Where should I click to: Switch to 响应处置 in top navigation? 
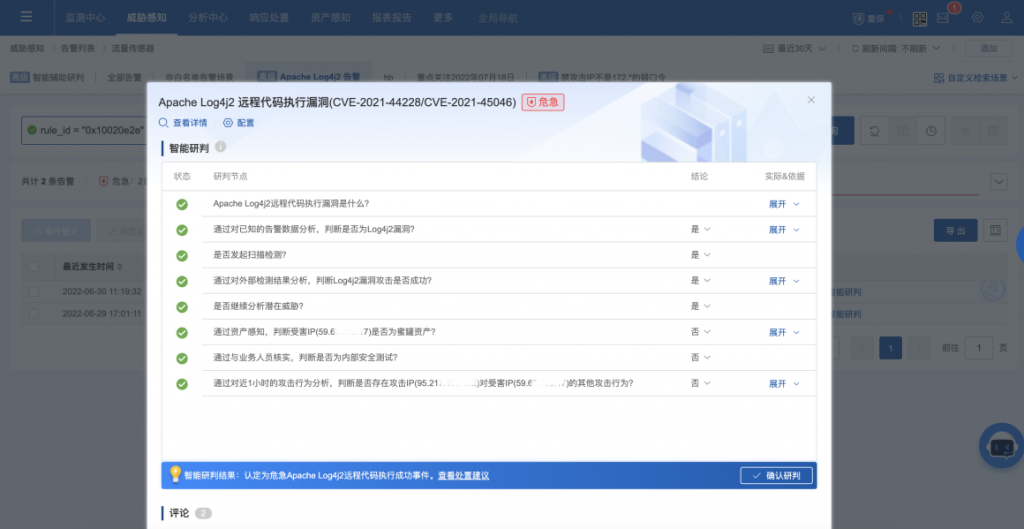(269, 18)
